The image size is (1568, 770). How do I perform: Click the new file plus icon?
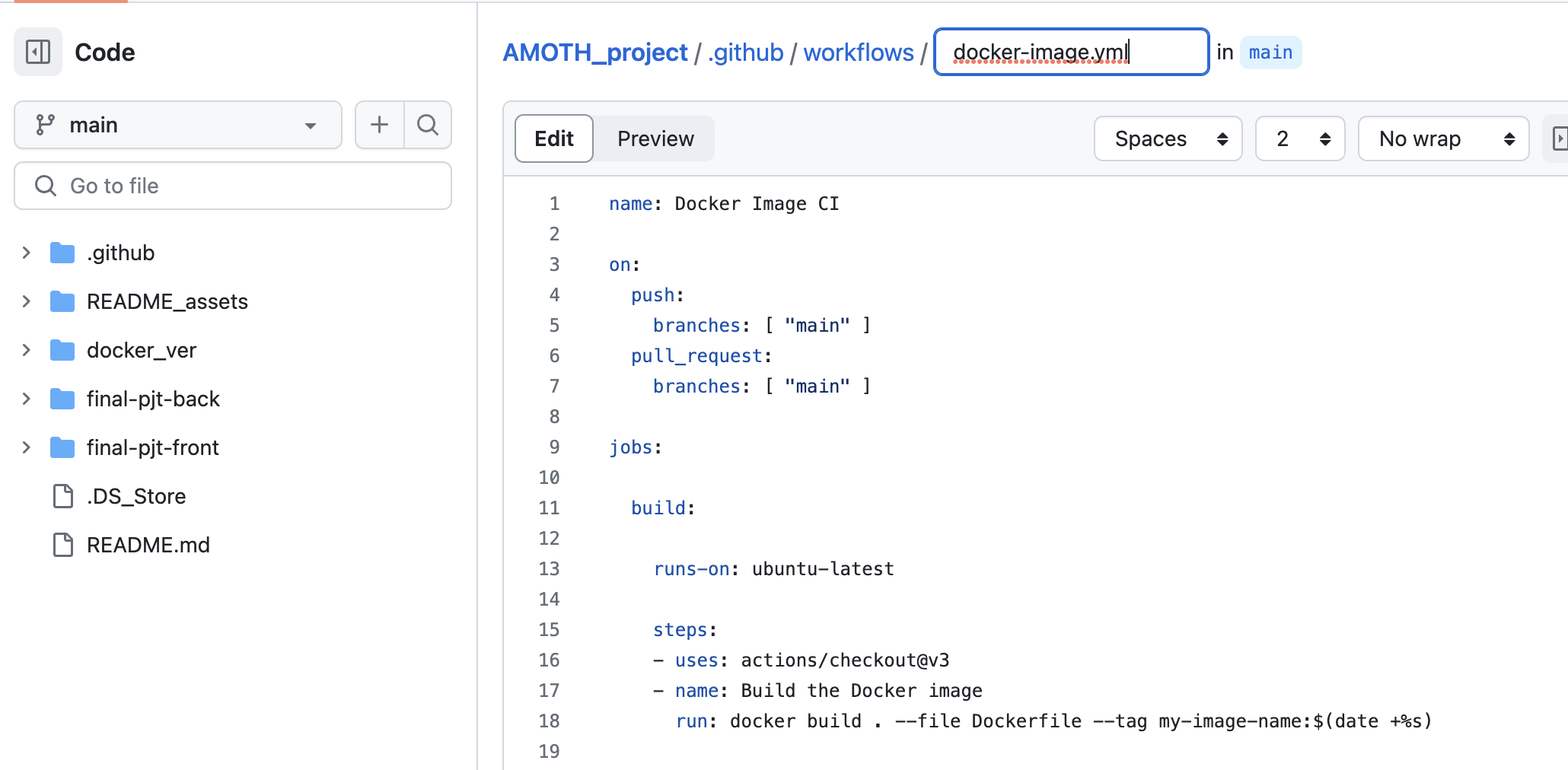[x=378, y=124]
